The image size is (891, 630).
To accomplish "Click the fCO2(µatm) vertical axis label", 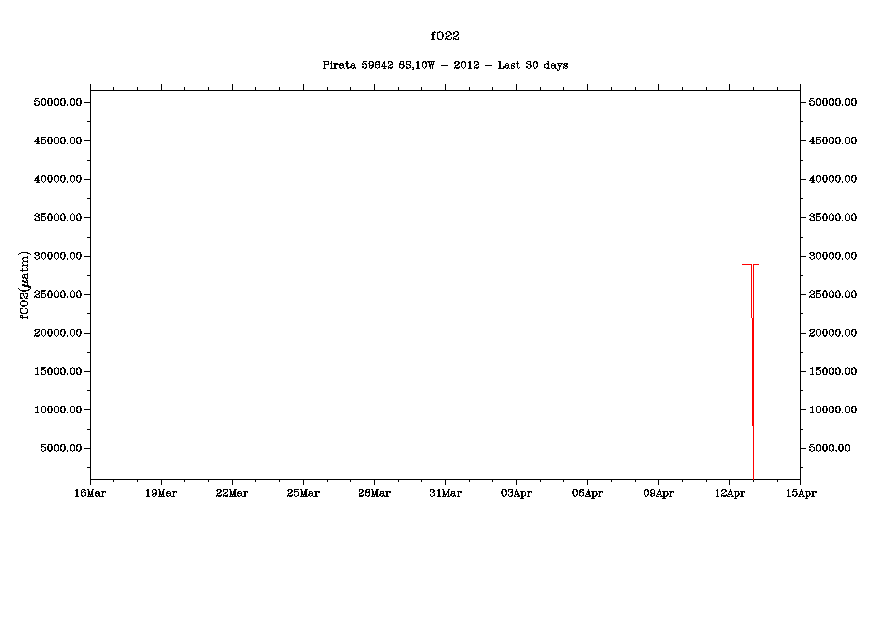I will point(25,285).
